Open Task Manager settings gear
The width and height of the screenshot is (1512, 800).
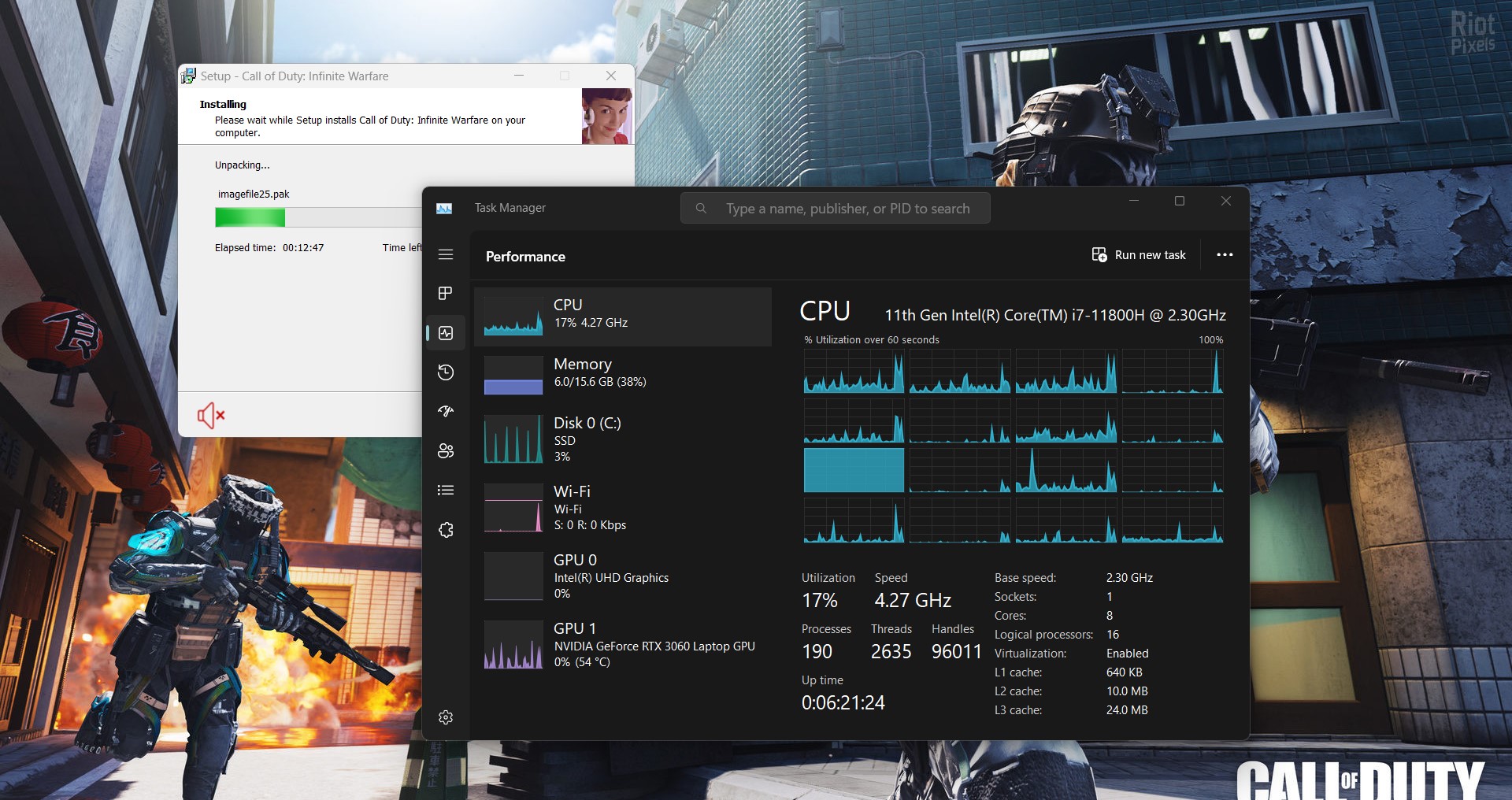coord(446,717)
